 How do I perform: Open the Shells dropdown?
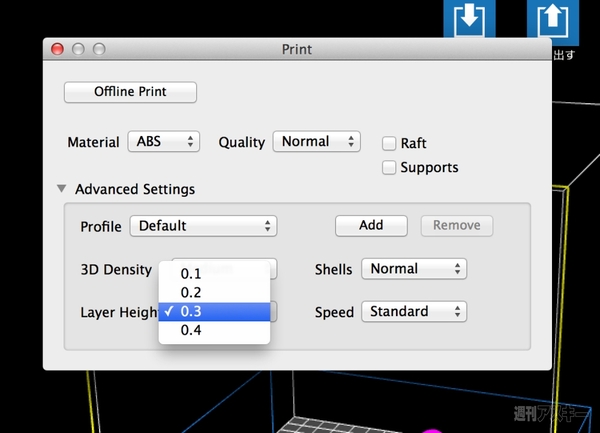click(414, 269)
